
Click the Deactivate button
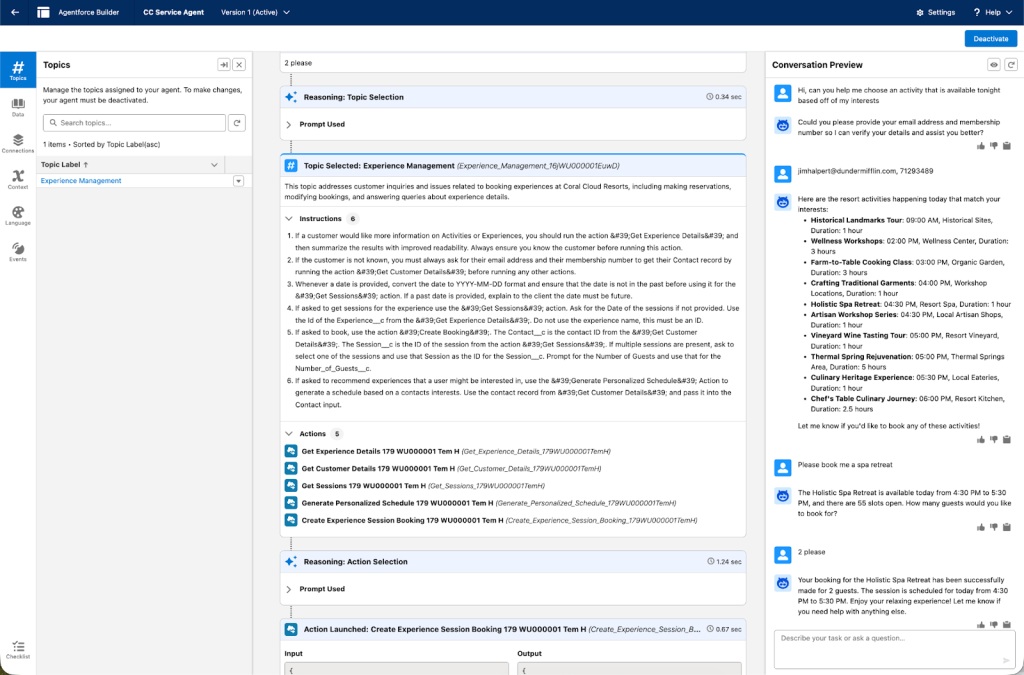(990, 39)
